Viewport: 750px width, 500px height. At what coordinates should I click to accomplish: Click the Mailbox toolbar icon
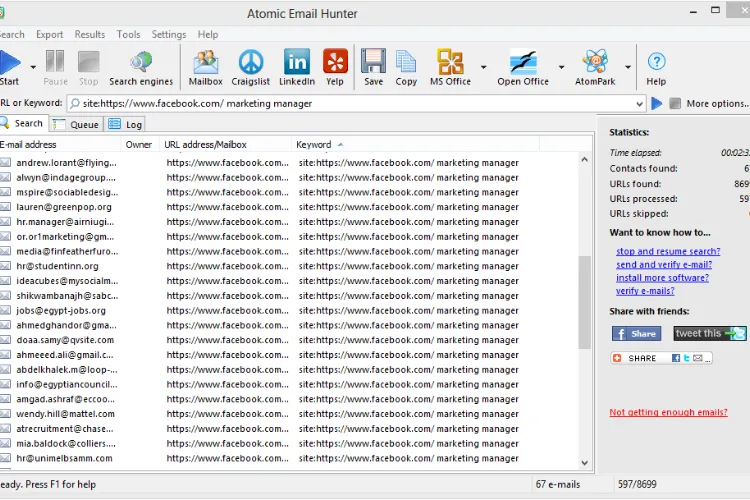point(206,67)
